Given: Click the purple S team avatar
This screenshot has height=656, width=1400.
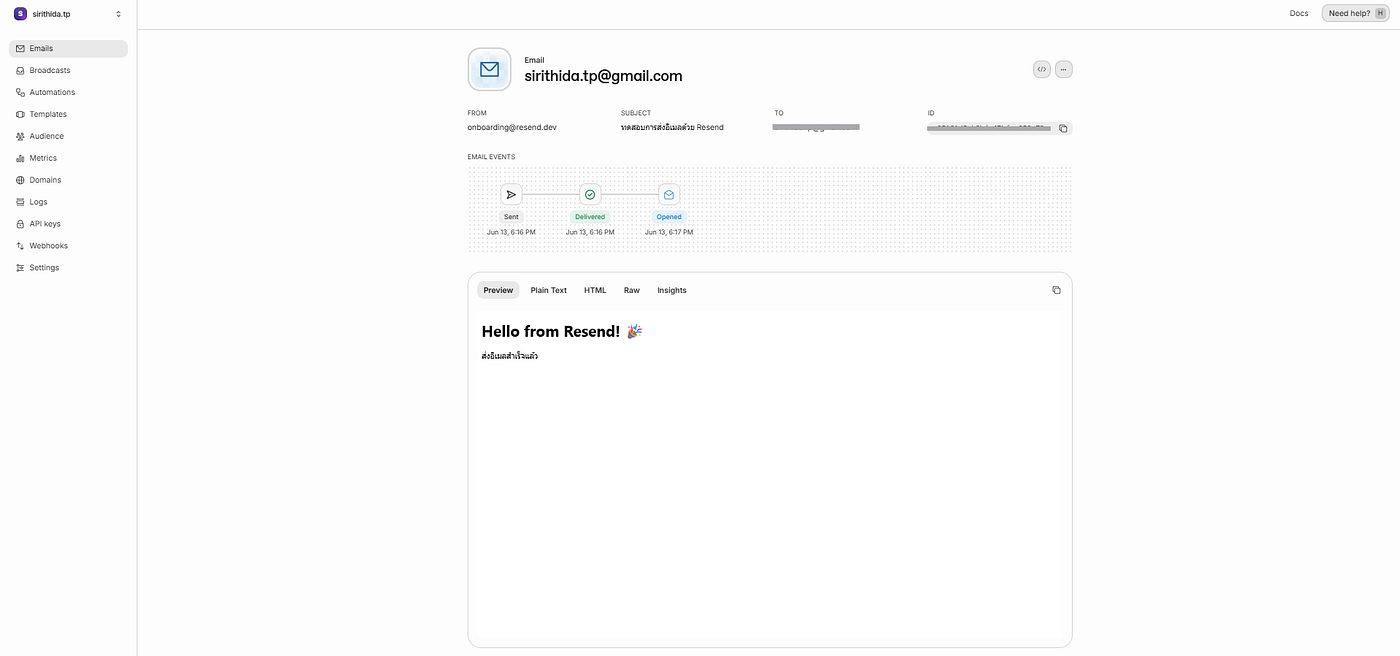Looking at the screenshot, I should (20, 14).
